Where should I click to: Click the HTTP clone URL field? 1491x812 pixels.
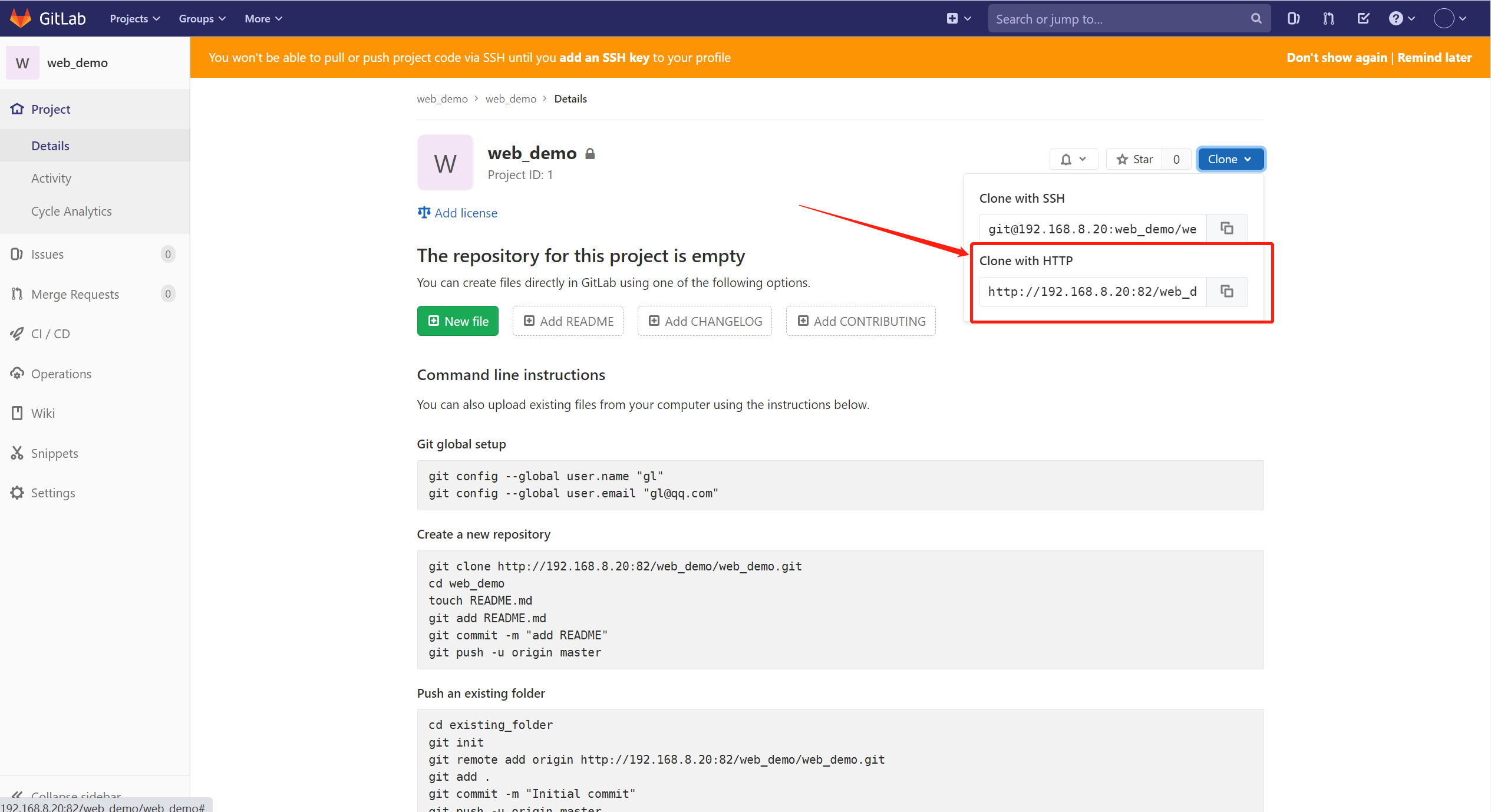tap(1093, 292)
